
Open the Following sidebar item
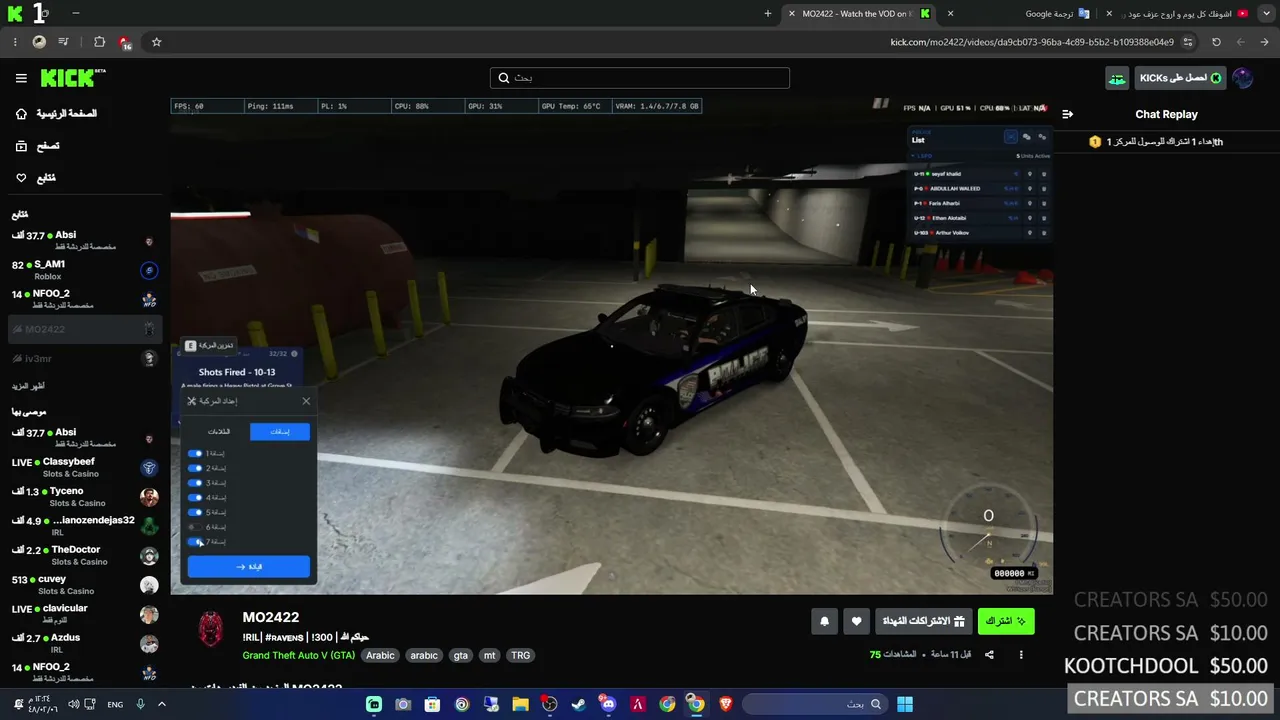[35, 178]
